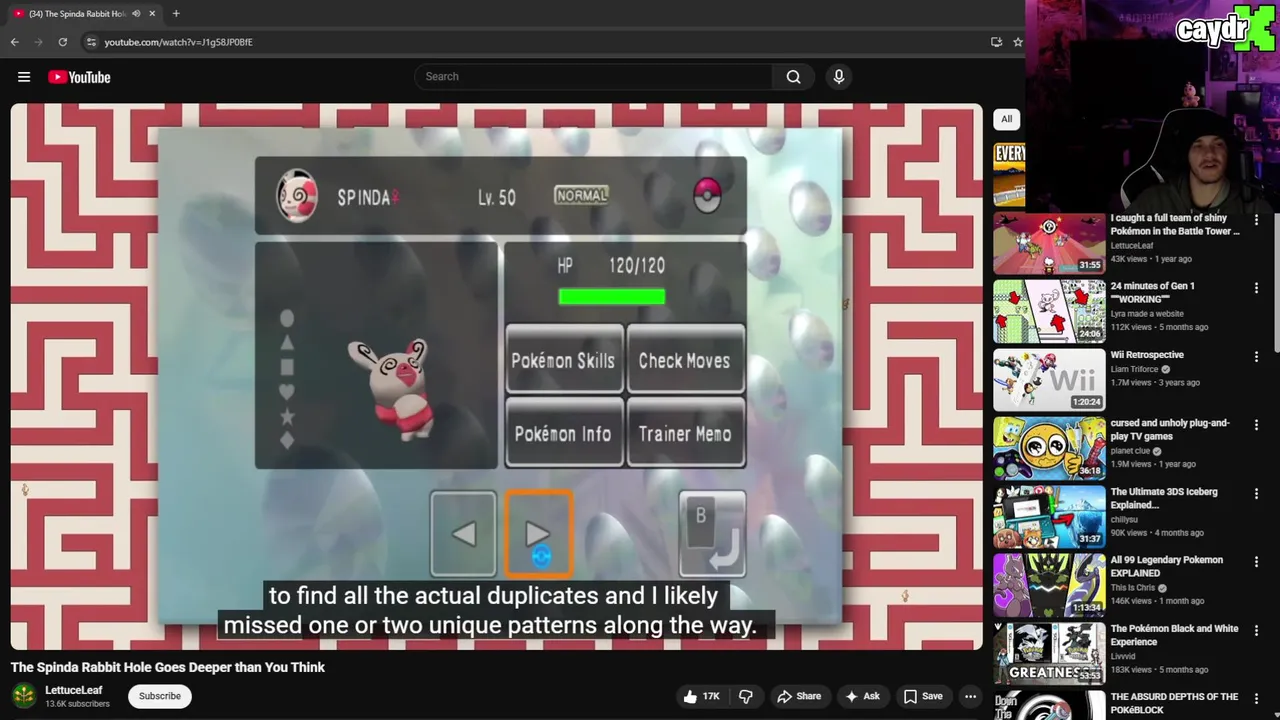Dislike the video with thumbs down
This screenshot has height=720, width=1280.
(x=746, y=696)
